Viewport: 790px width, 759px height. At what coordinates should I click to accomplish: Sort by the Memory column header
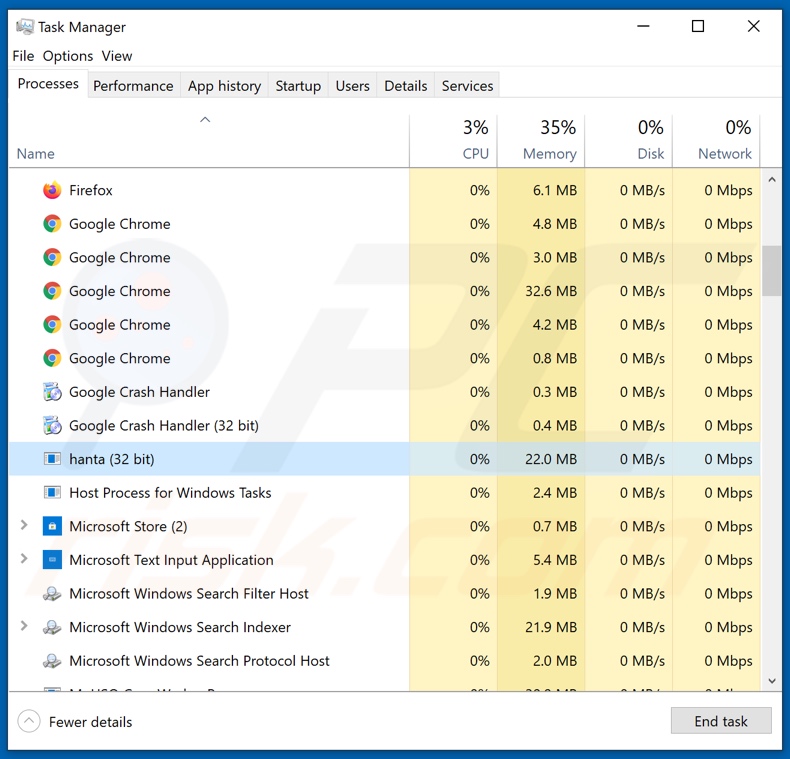pyautogui.click(x=541, y=142)
